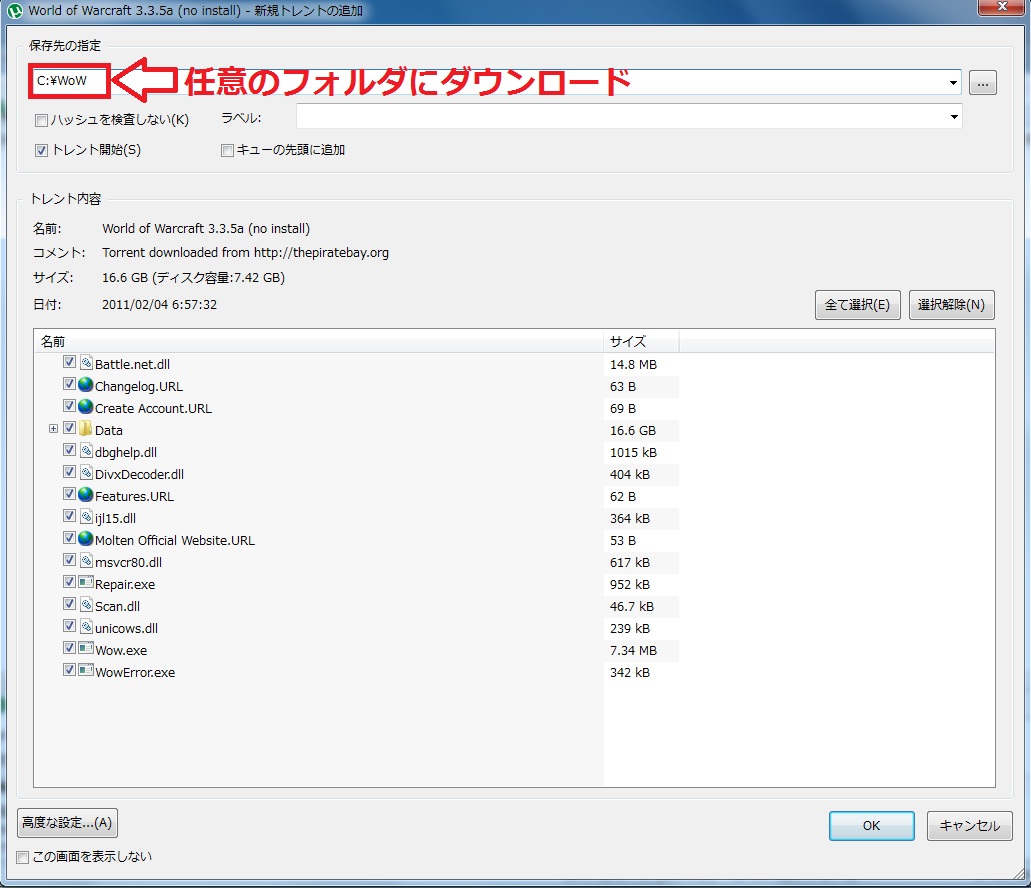Click the Repair.exe program icon
The width and height of the screenshot is (1031, 888).
click(x=85, y=582)
